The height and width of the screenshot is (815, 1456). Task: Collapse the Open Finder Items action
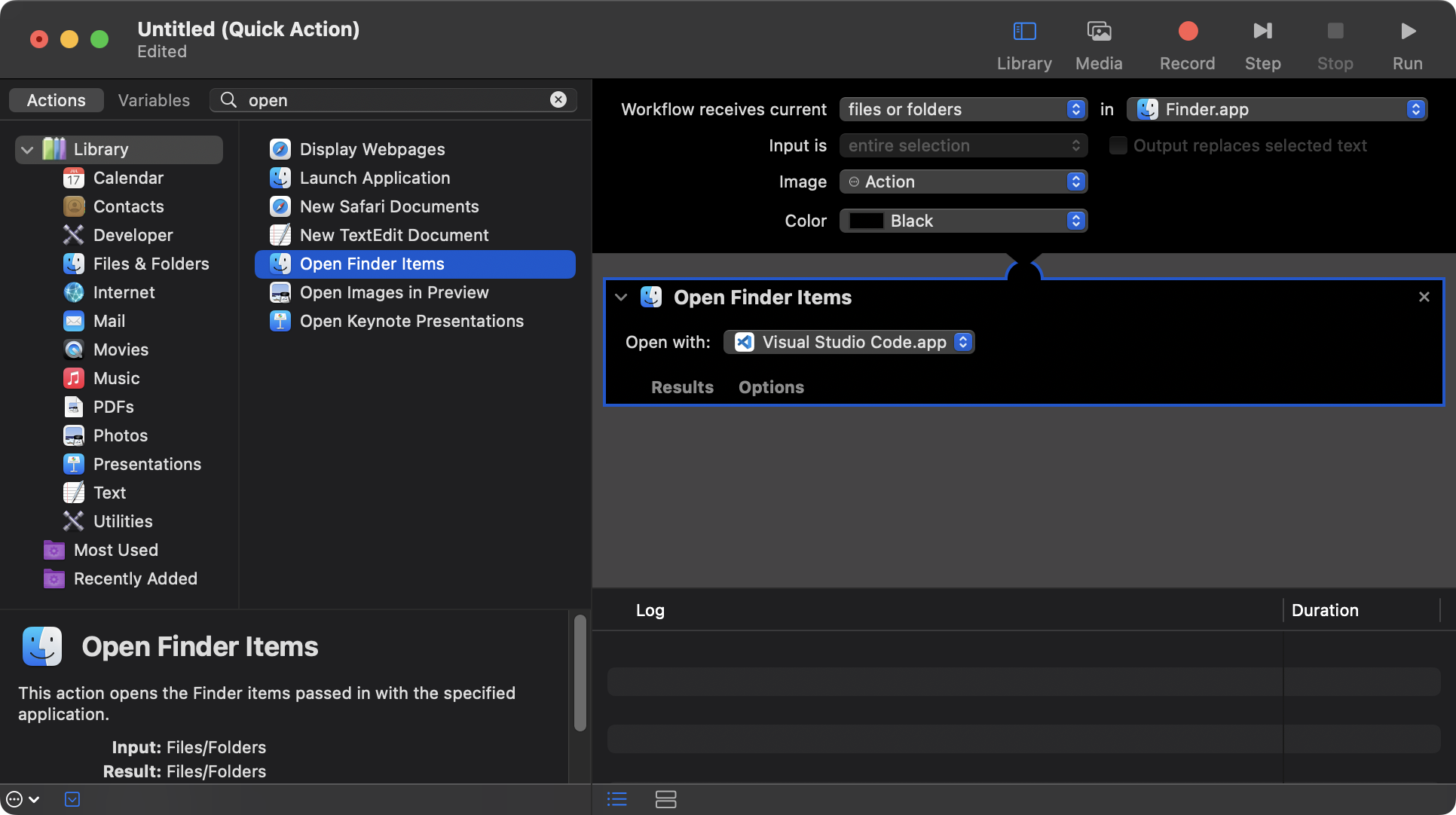[x=621, y=298]
